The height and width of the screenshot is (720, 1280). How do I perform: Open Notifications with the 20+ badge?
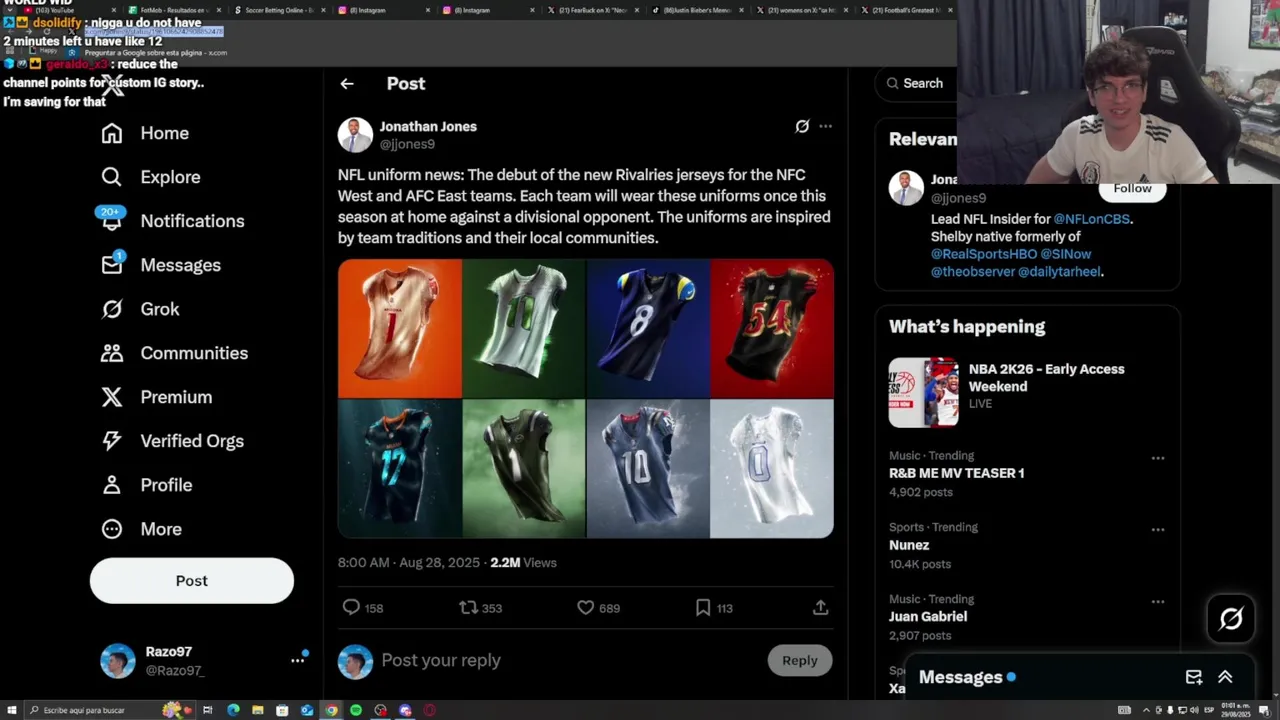[x=172, y=221]
